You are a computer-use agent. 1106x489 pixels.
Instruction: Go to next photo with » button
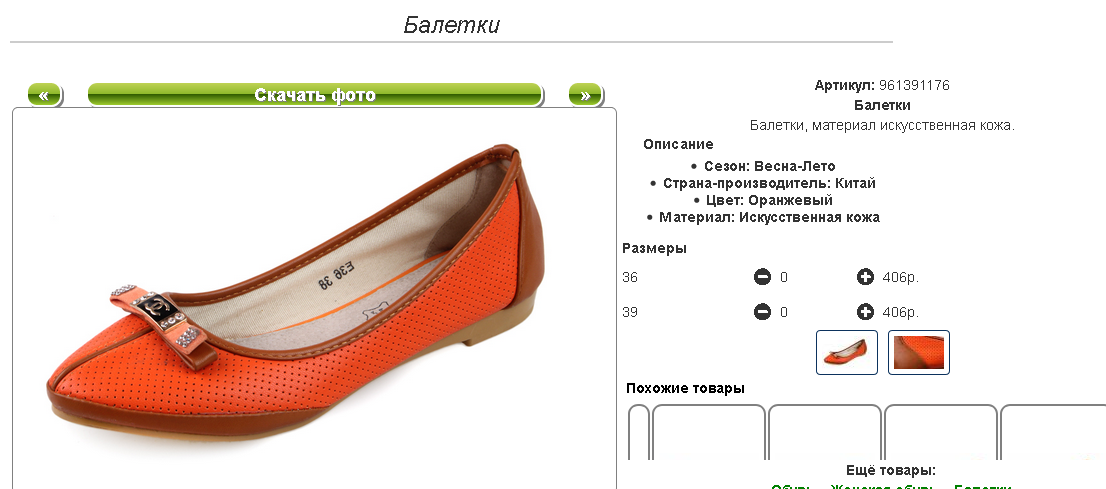pos(585,95)
